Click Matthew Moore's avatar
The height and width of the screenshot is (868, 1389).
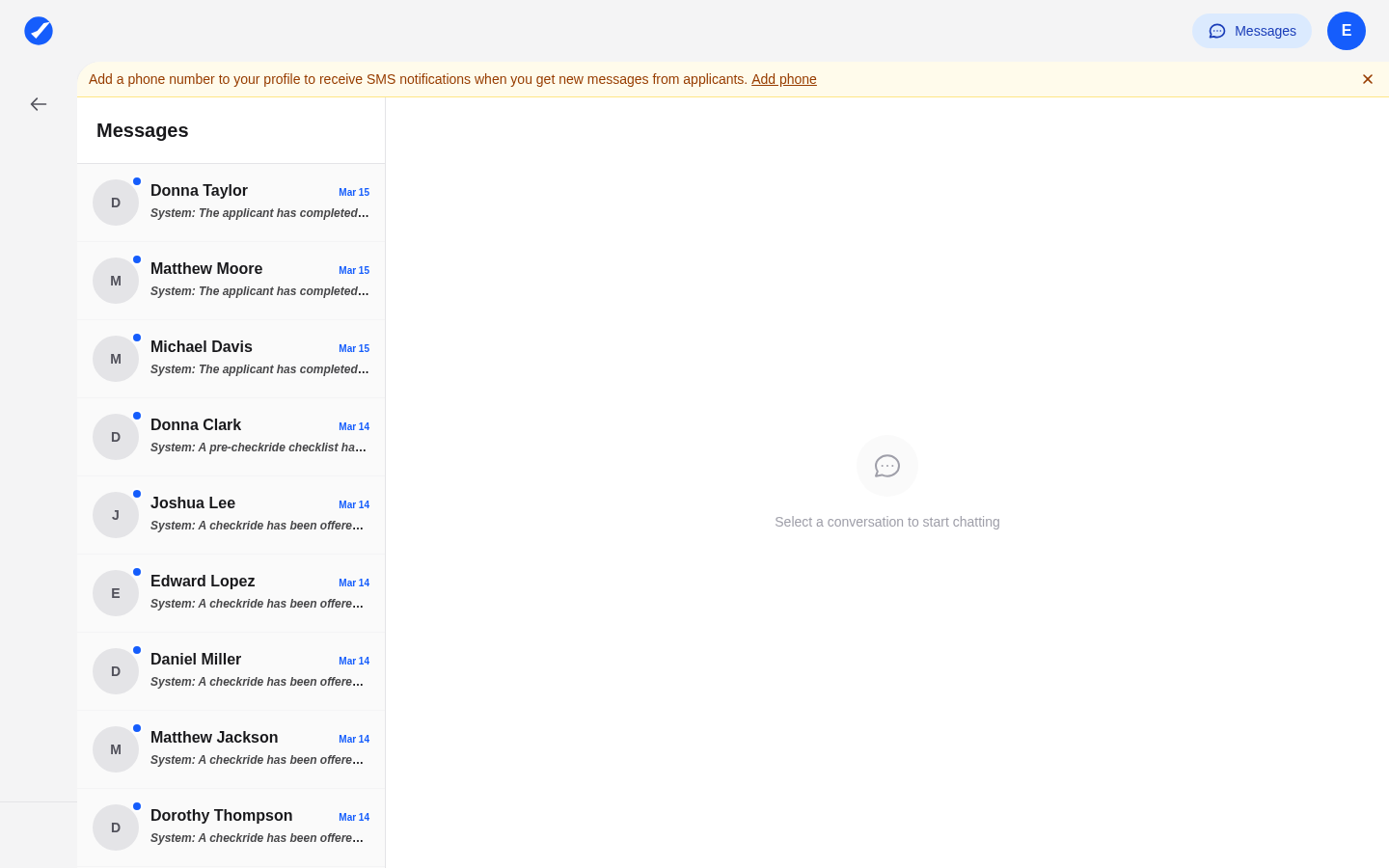pos(116,281)
